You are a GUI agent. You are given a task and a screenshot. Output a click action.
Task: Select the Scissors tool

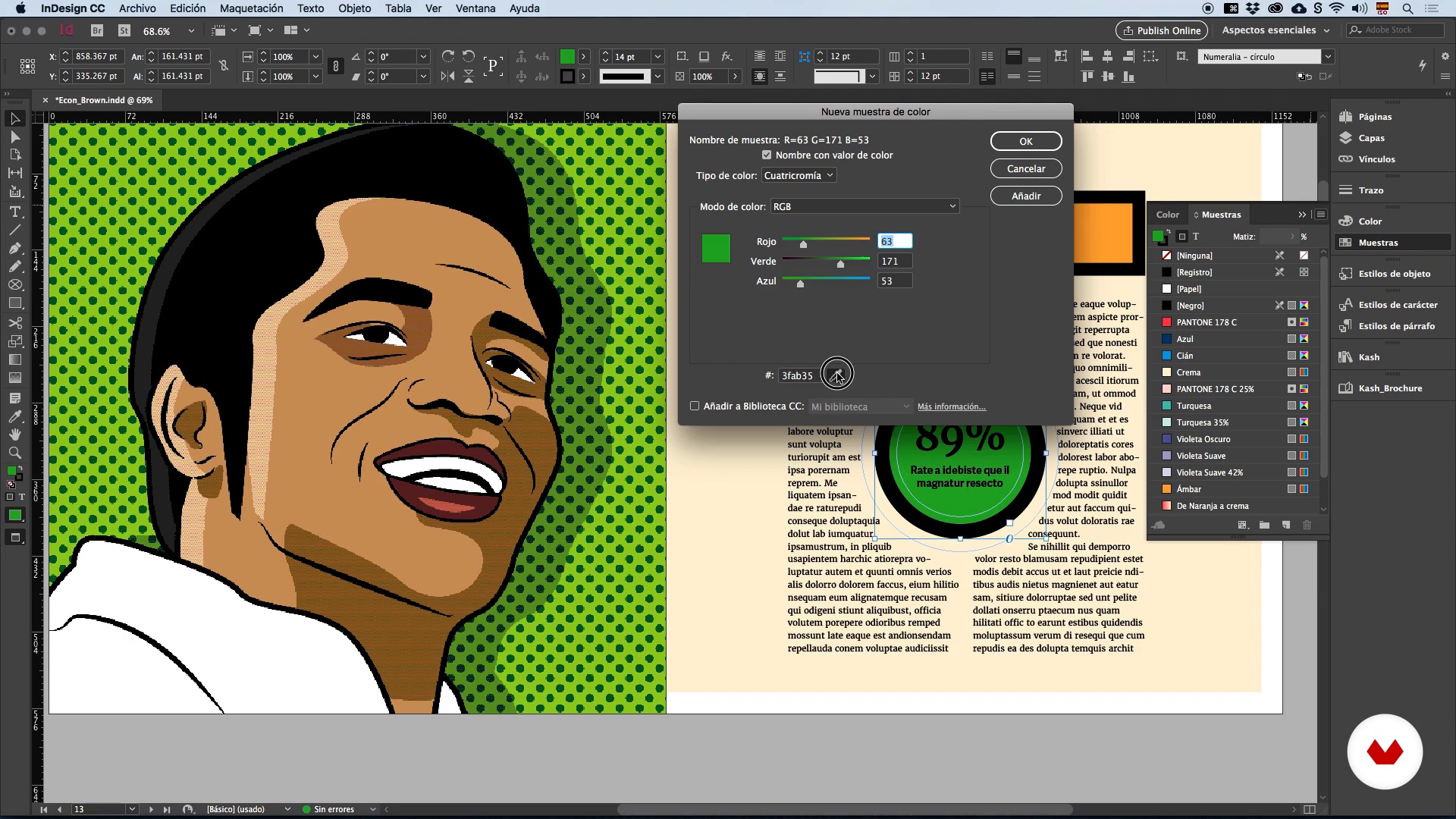pos(14,323)
